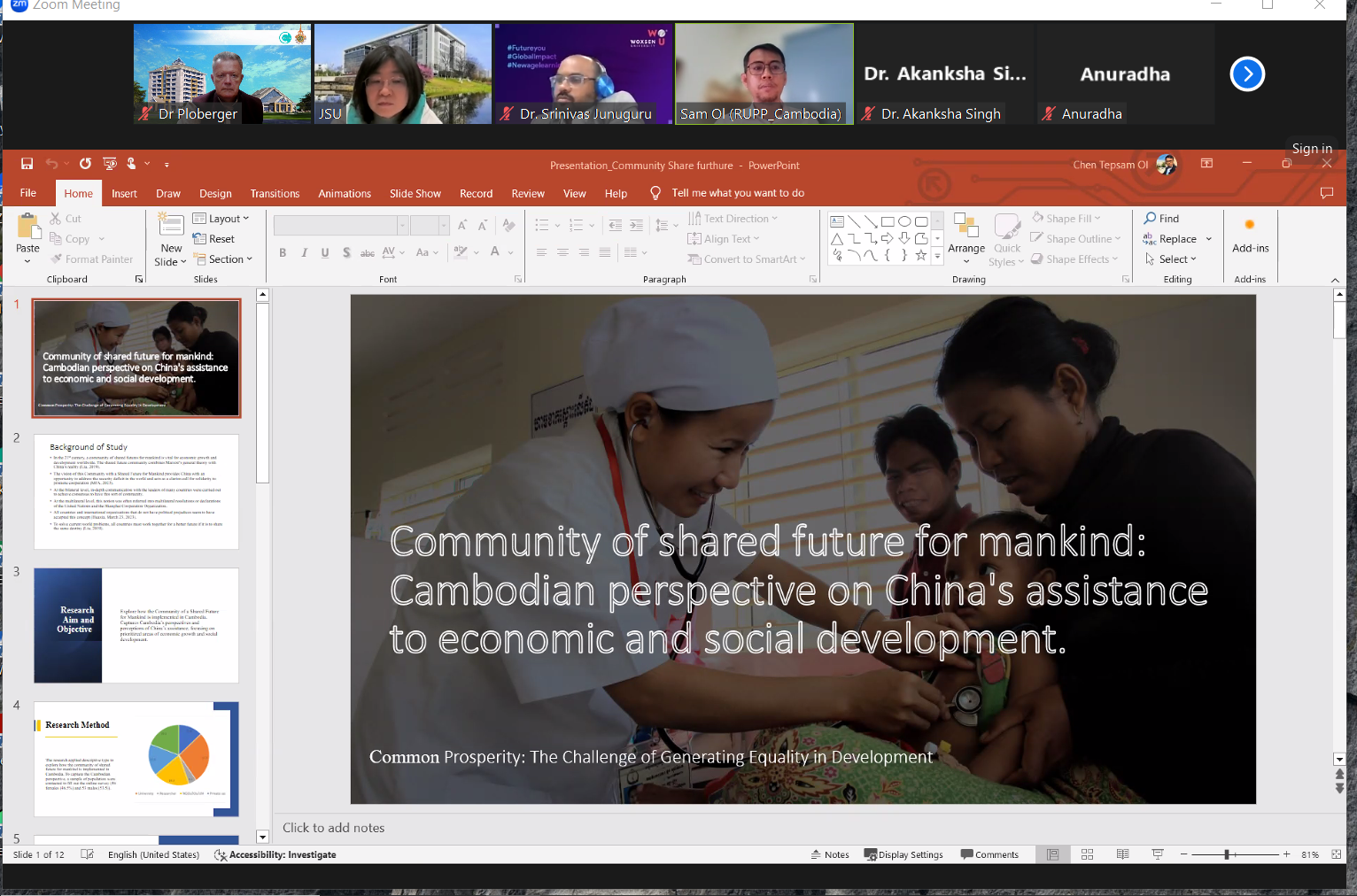Start slide show from status bar icon

tap(1157, 854)
